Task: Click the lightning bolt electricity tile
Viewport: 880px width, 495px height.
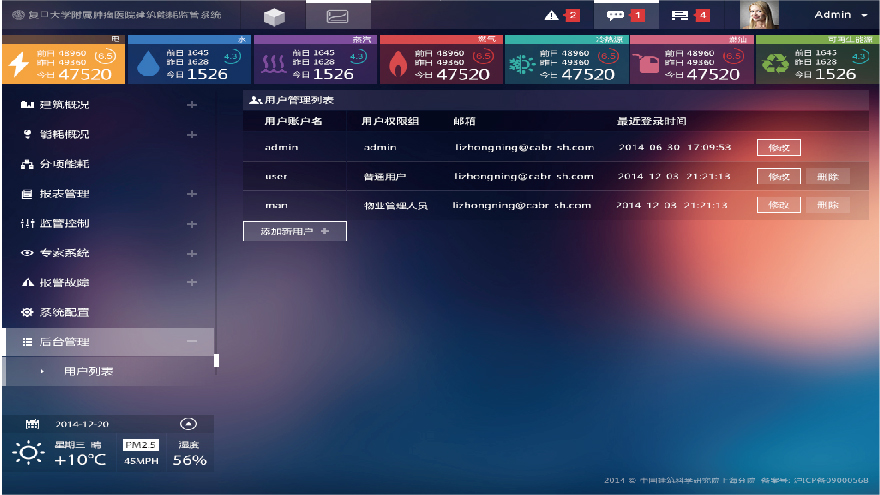Action: [62, 62]
